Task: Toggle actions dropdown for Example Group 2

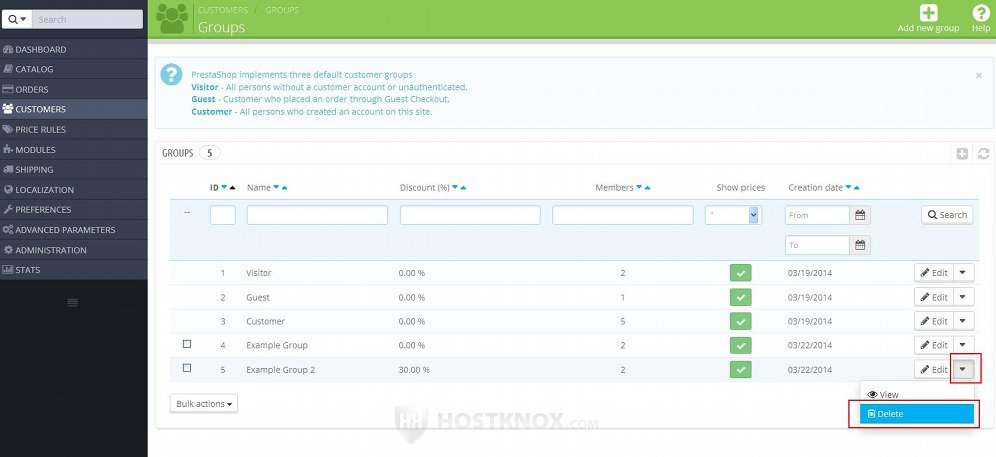Action: (x=964, y=369)
